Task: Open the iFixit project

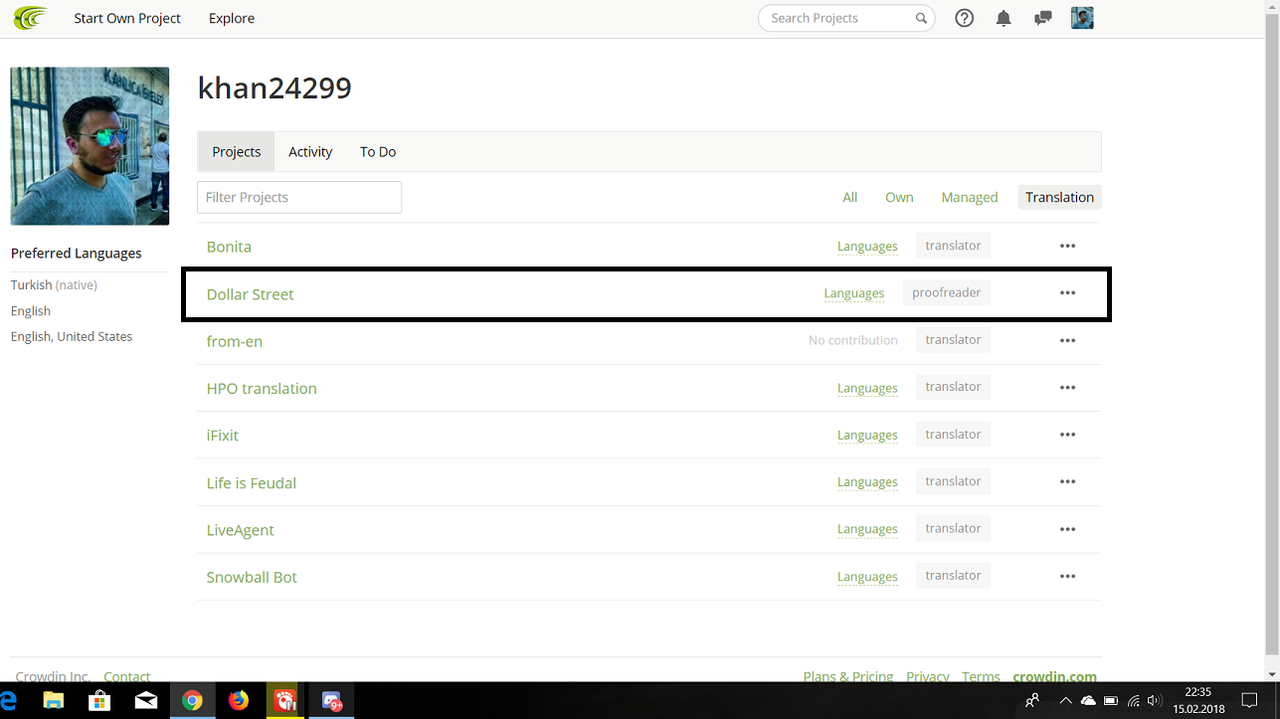Action: [x=222, y=435]
